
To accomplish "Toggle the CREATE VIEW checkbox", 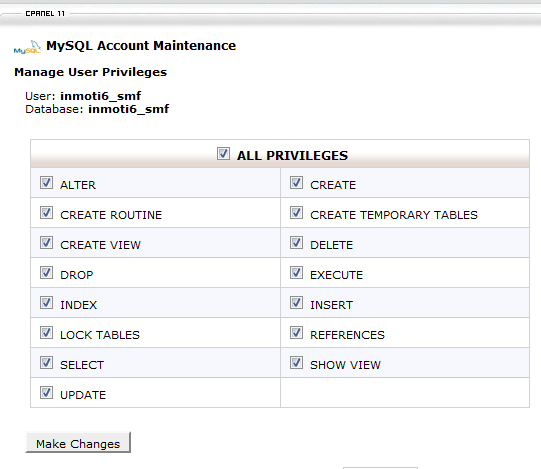I will [x=46, y=243].
